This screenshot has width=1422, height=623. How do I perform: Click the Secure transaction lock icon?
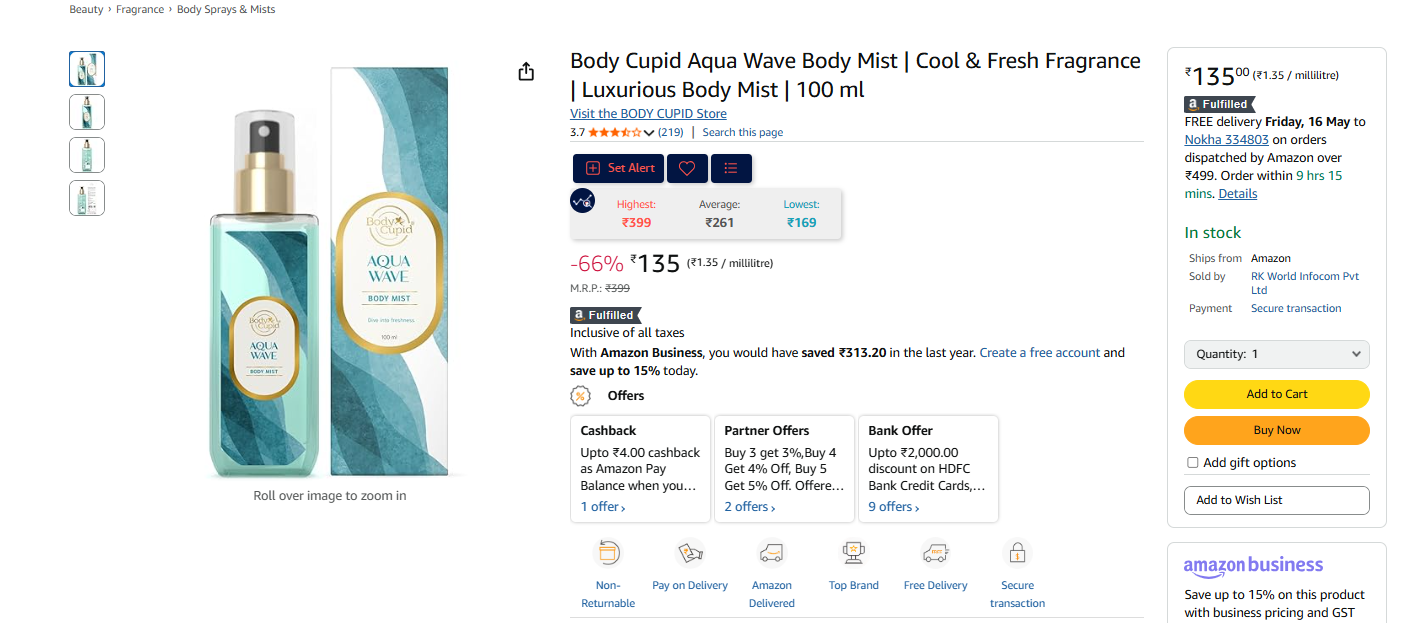(1017, 552)
